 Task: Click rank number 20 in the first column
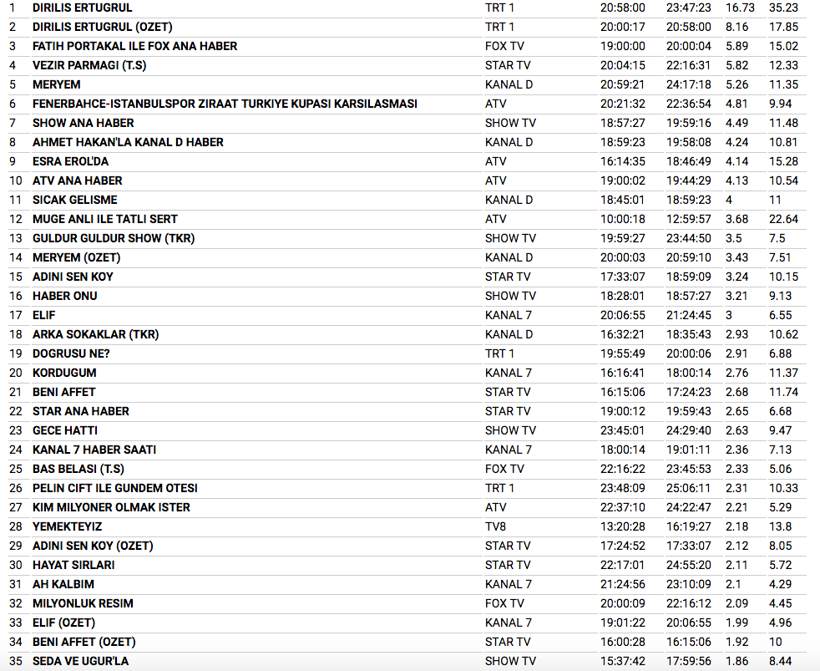click(x=15, y=373)
